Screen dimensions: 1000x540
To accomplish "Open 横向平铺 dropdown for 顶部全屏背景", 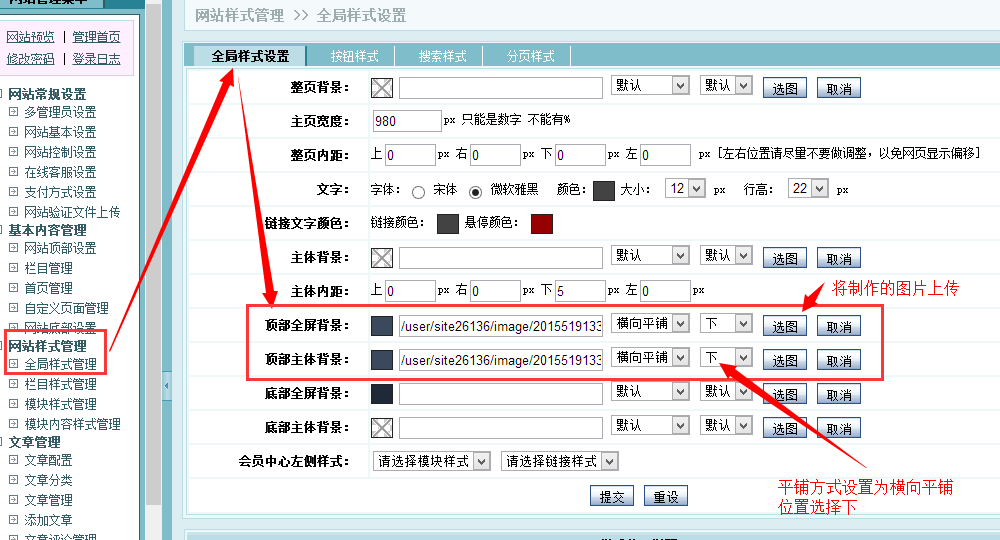I will point(650,323).
